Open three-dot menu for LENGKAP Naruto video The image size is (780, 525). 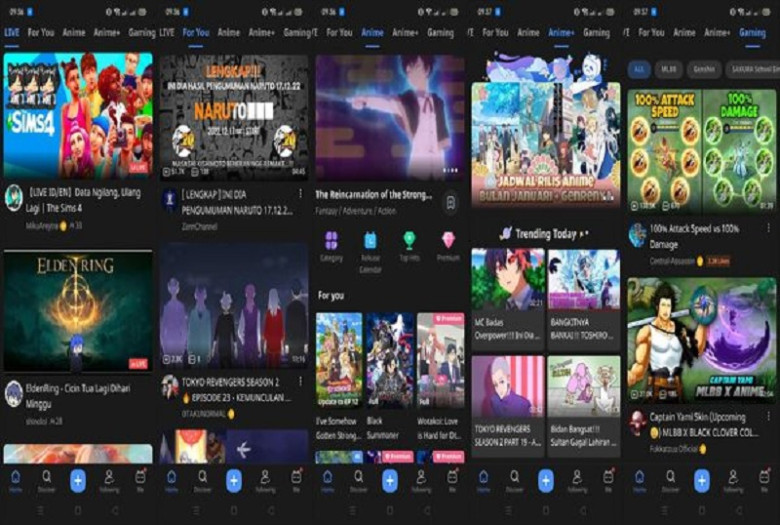pos(300,193)
